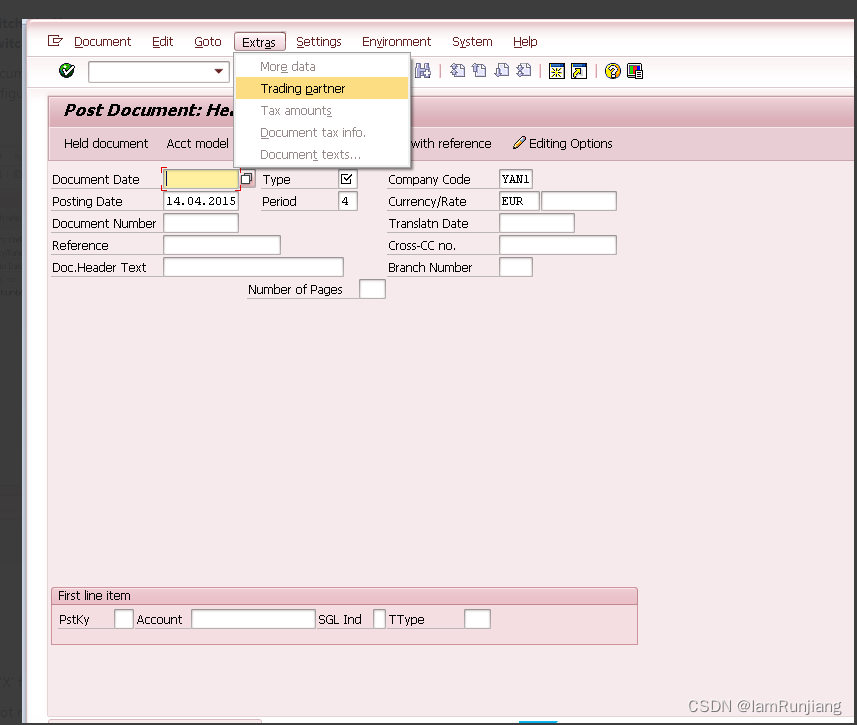Click the Create New Session icon
The width and height of the screenshot is (857, 725).
point(556,71)
